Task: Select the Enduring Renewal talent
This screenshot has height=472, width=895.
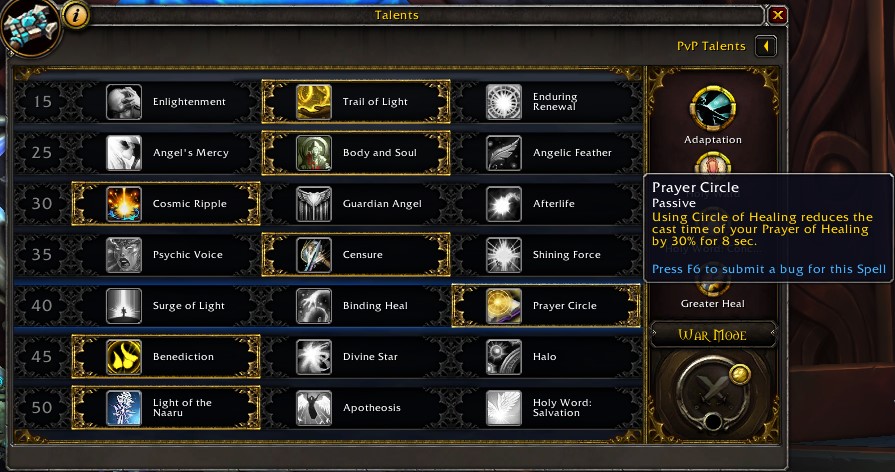Action: 546,102
